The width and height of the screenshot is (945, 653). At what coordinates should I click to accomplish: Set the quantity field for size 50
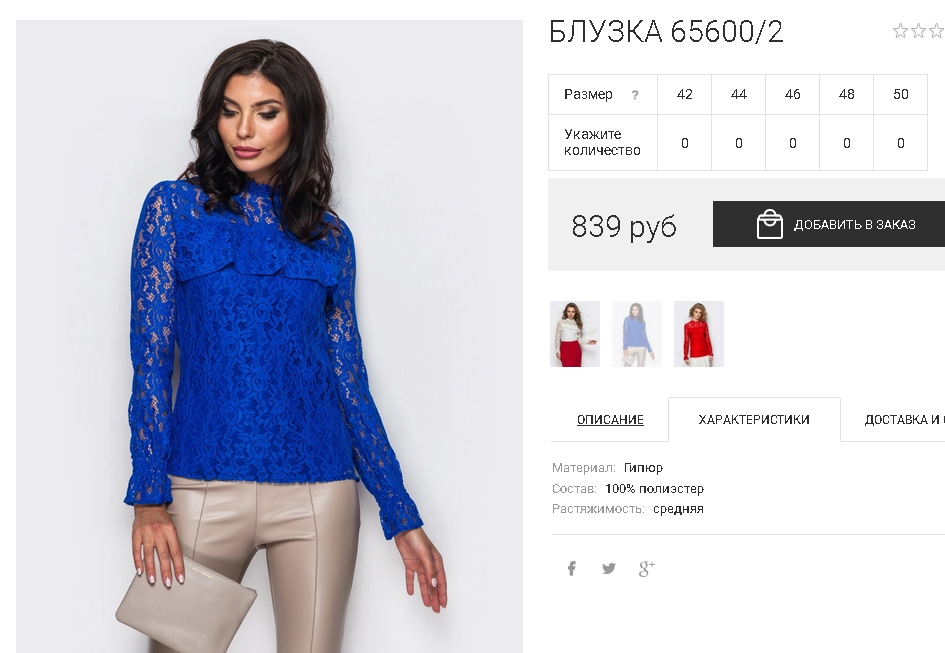coord(900,144)
